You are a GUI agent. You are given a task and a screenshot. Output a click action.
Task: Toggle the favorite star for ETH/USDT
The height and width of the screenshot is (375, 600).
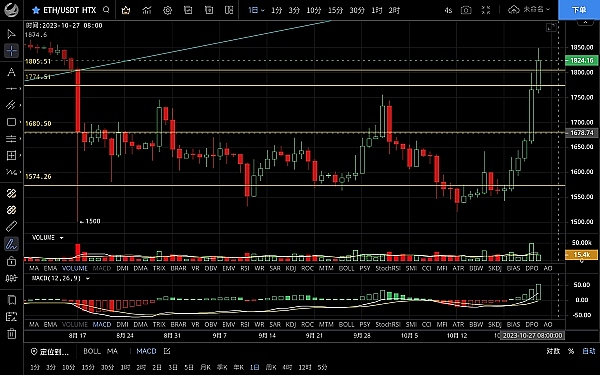coord(36,10)
